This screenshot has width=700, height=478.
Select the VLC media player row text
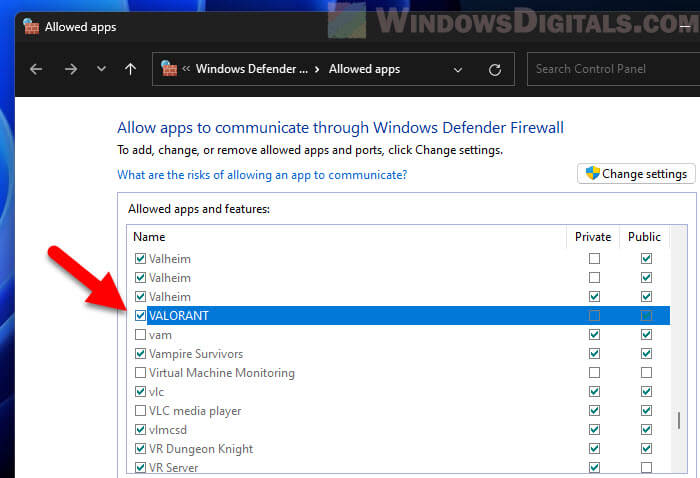(x=195, y=411)
